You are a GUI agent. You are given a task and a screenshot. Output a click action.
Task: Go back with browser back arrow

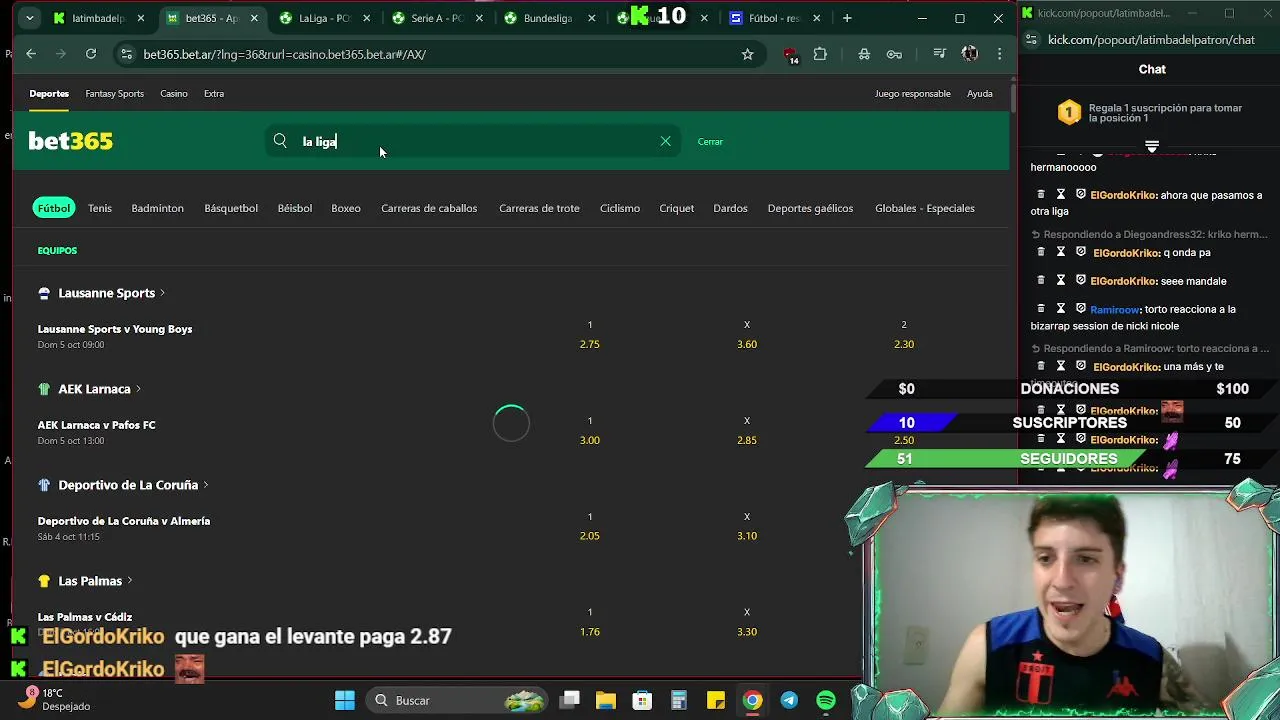tap(31, 54)
